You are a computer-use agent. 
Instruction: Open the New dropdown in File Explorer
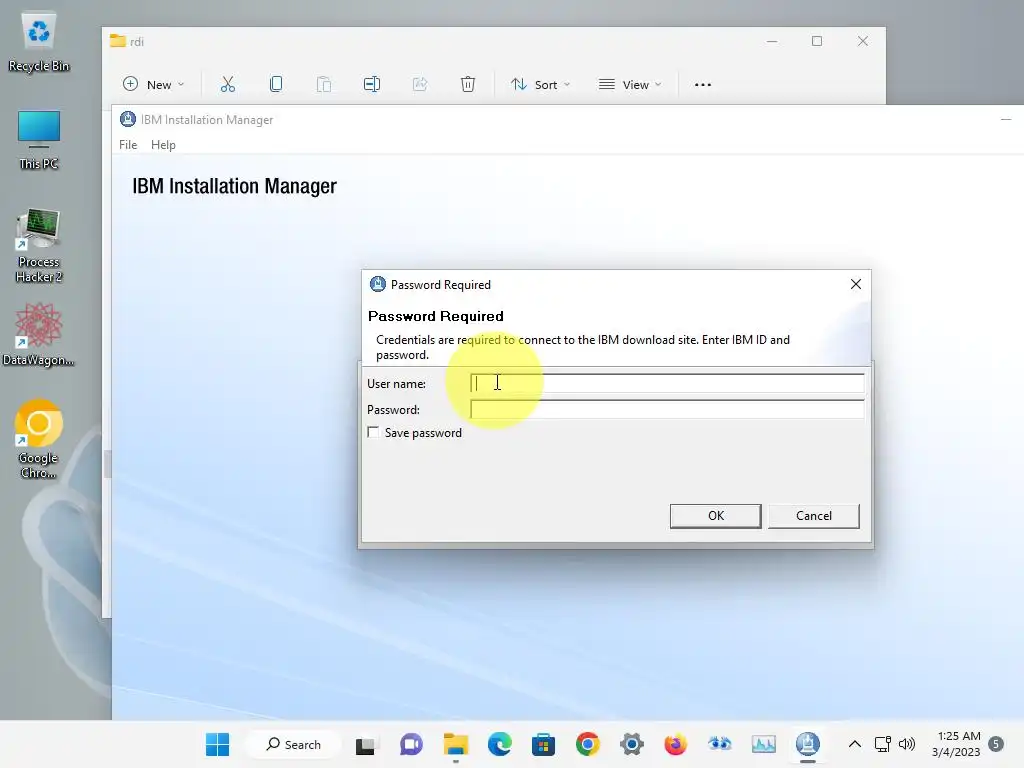point(154,84)
